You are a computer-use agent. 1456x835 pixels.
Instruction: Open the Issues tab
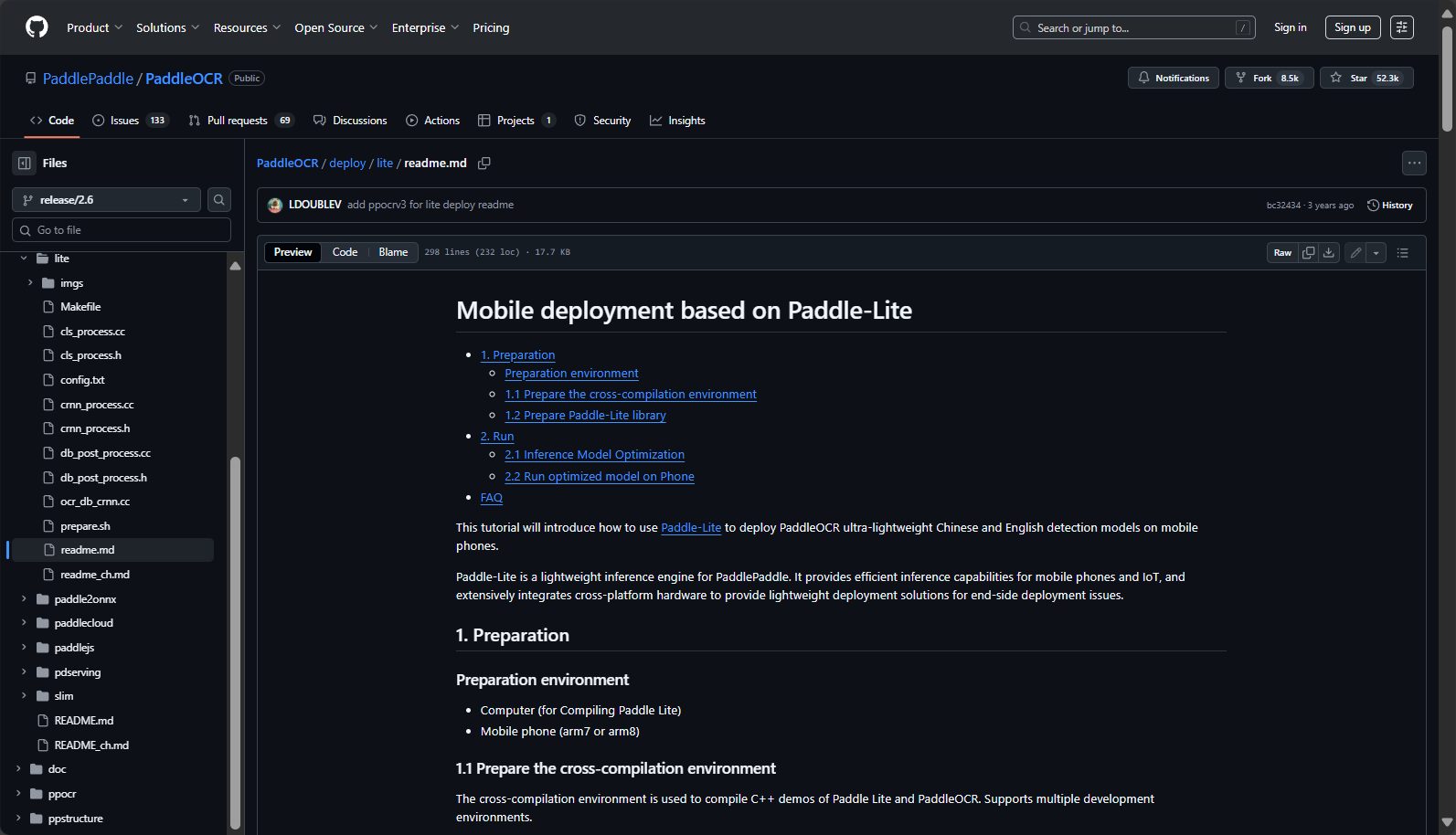click(130, 121)
